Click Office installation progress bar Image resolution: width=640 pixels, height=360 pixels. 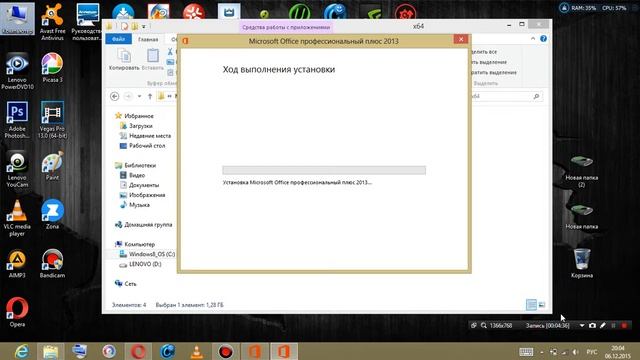[324, 170]
